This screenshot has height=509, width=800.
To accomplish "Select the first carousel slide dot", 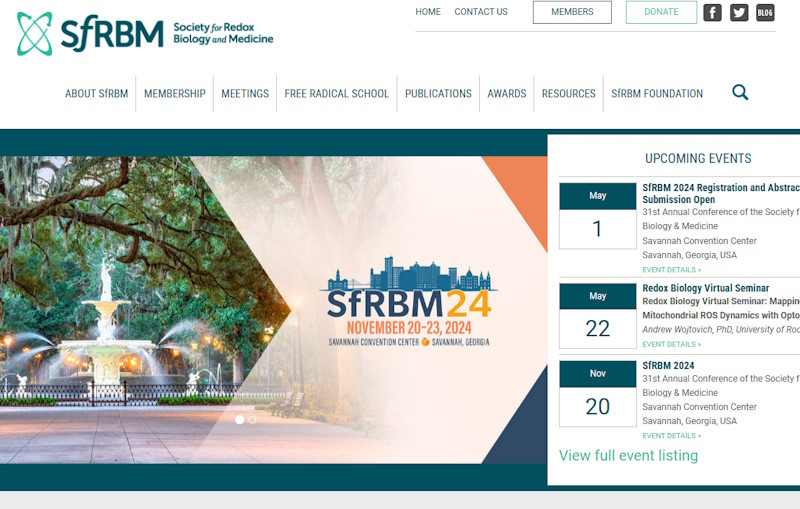I will pos(239,419).
